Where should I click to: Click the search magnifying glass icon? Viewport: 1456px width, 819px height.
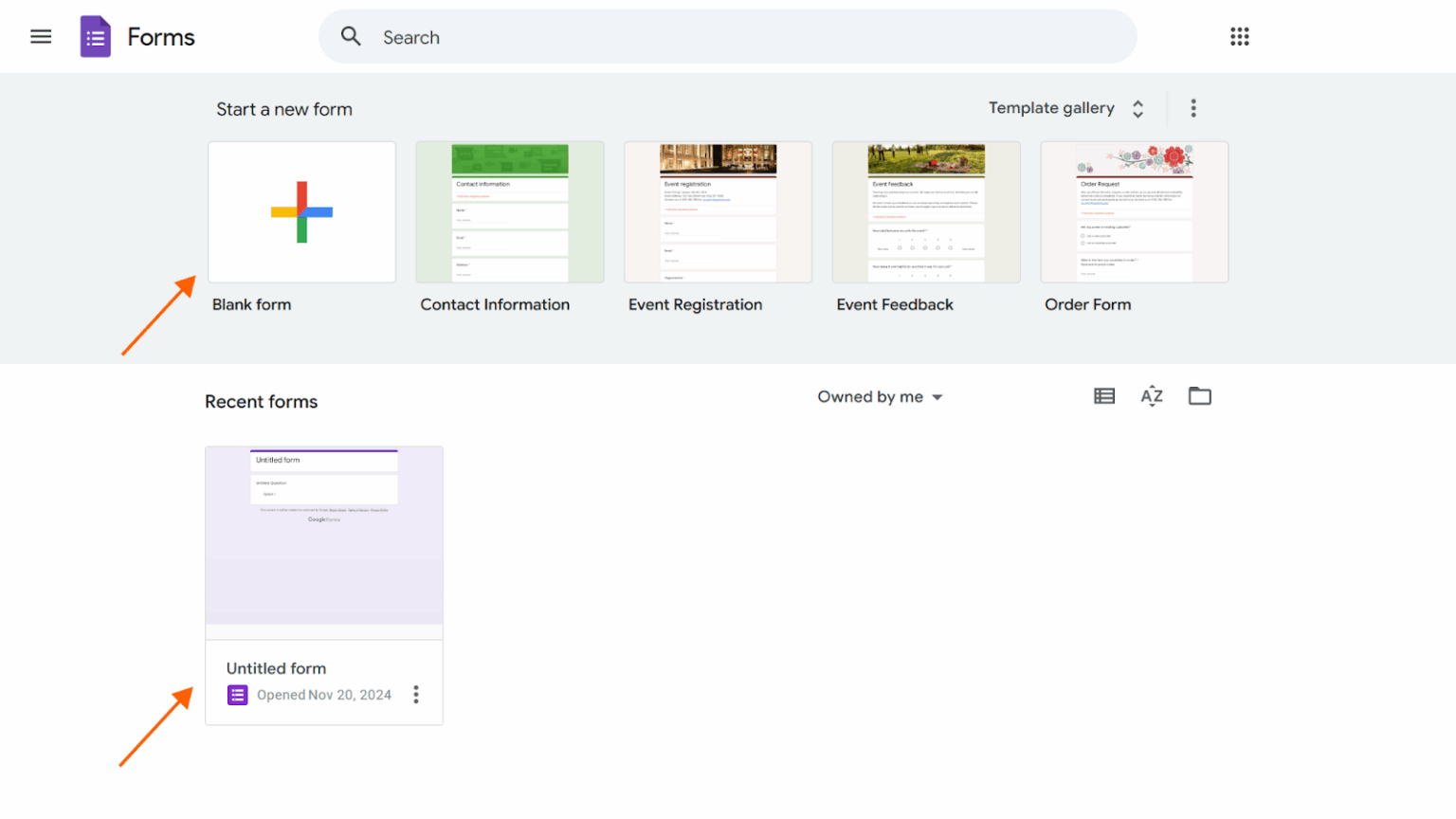coord(351,36)
